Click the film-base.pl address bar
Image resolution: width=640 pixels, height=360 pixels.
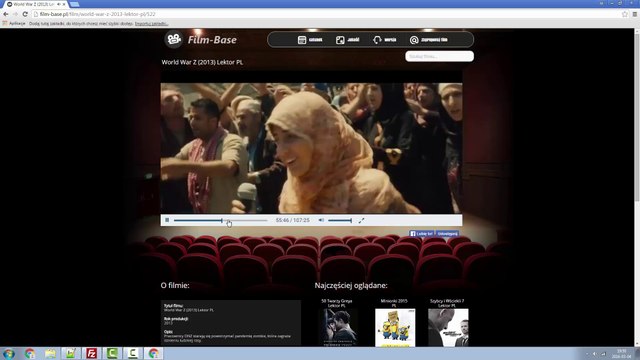click(327, 14)
